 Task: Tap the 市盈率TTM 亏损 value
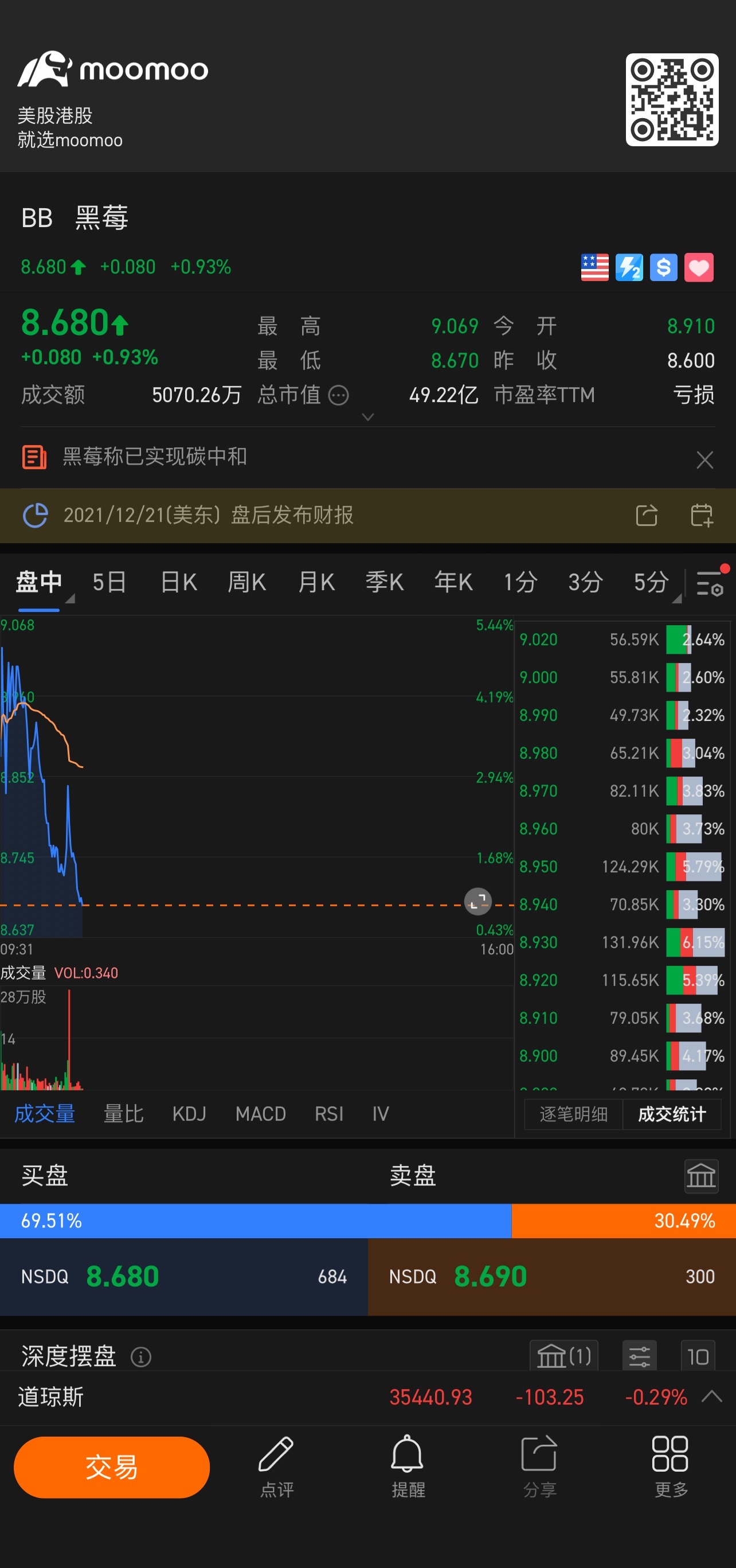point(694,395)
